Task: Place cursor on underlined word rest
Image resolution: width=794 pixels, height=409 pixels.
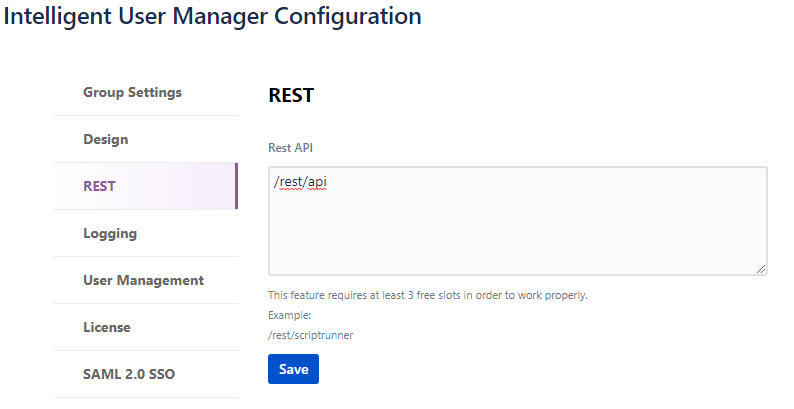Action: tap(290, 183)
